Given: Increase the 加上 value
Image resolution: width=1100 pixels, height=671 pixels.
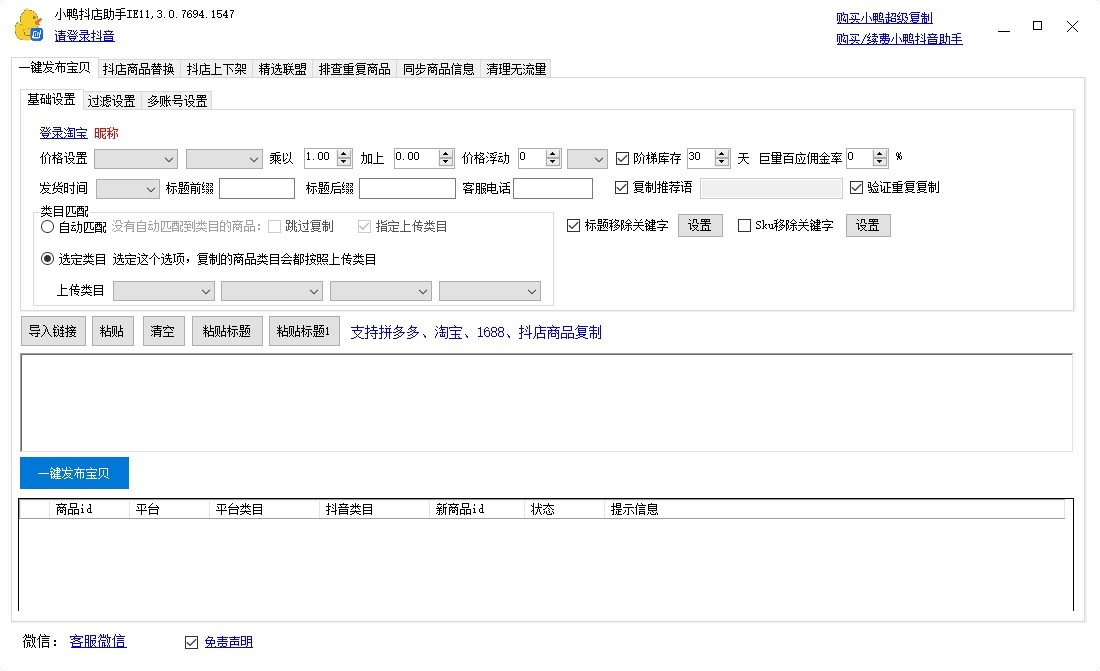Looking at the screenshot, I should (445, 154).
